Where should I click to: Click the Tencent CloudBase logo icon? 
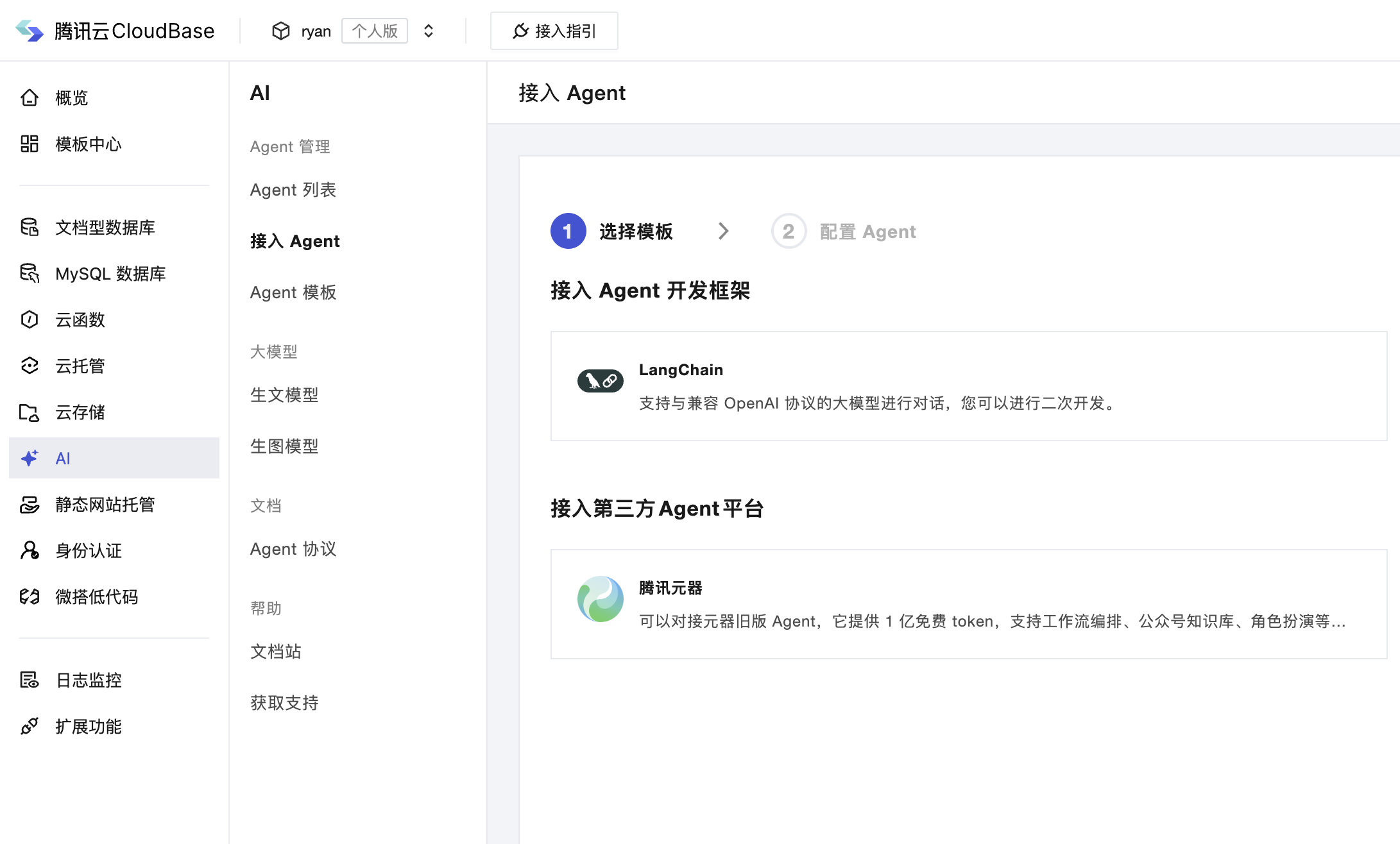tap(30, 31)
